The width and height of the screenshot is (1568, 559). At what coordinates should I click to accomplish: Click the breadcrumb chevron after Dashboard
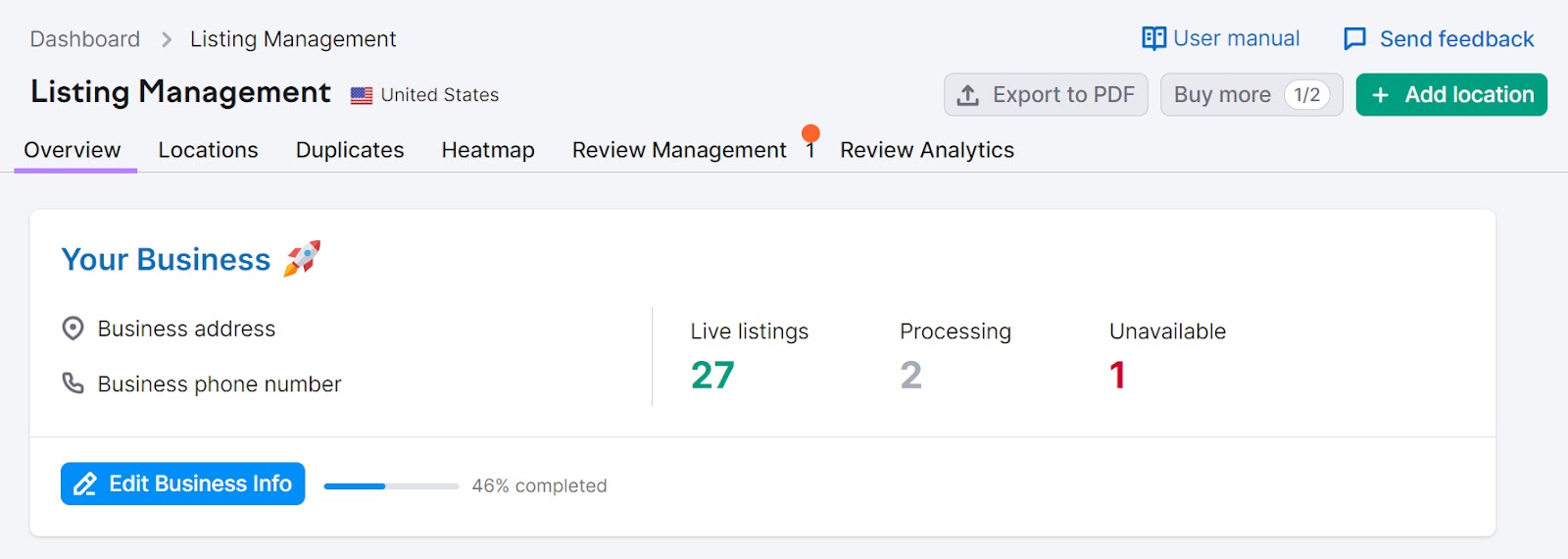[x=166, y=39]
